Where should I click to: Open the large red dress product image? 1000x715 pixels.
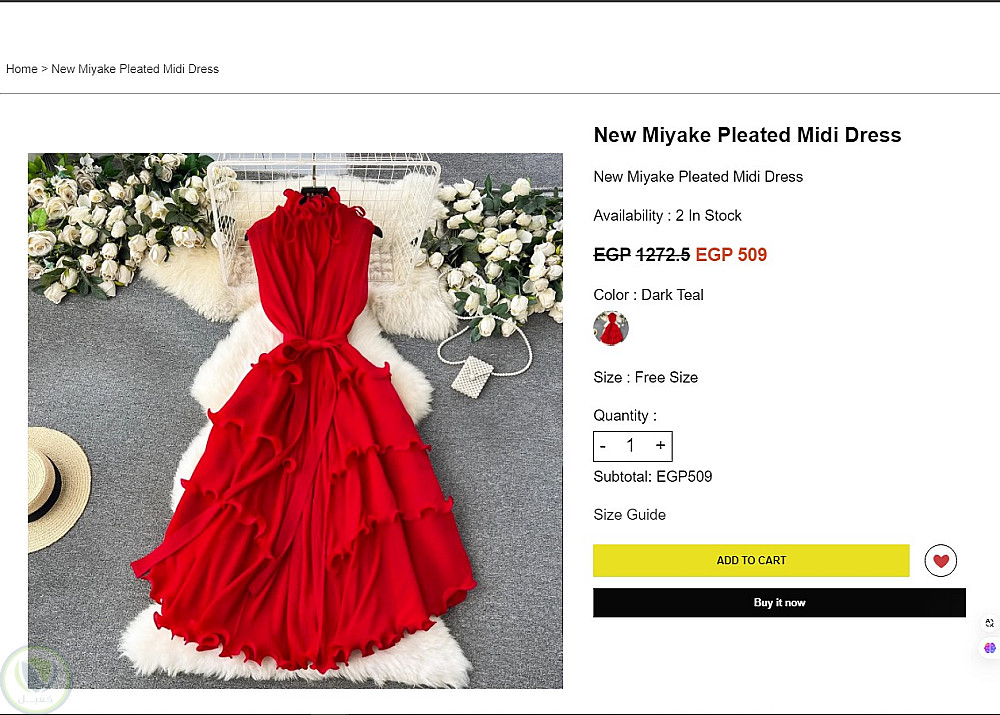coord(295,420)
